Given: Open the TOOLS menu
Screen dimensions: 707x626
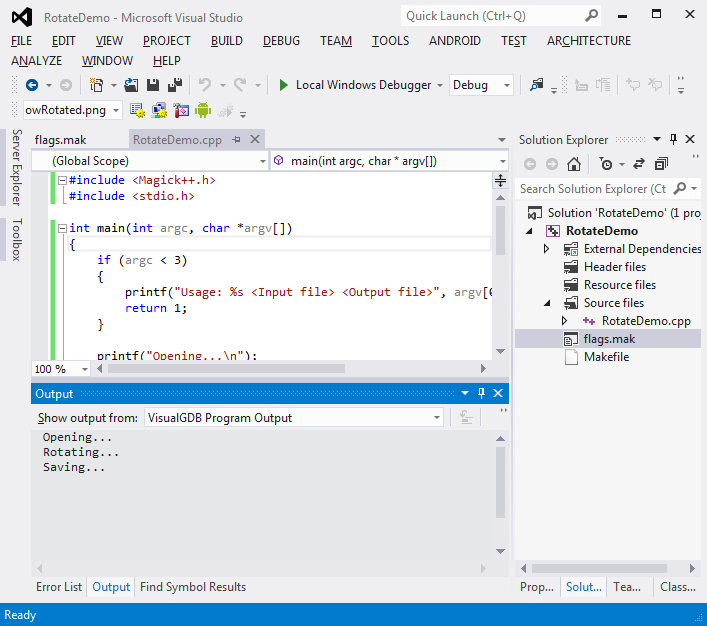Looking at the screenshot, I should [390, 41].
